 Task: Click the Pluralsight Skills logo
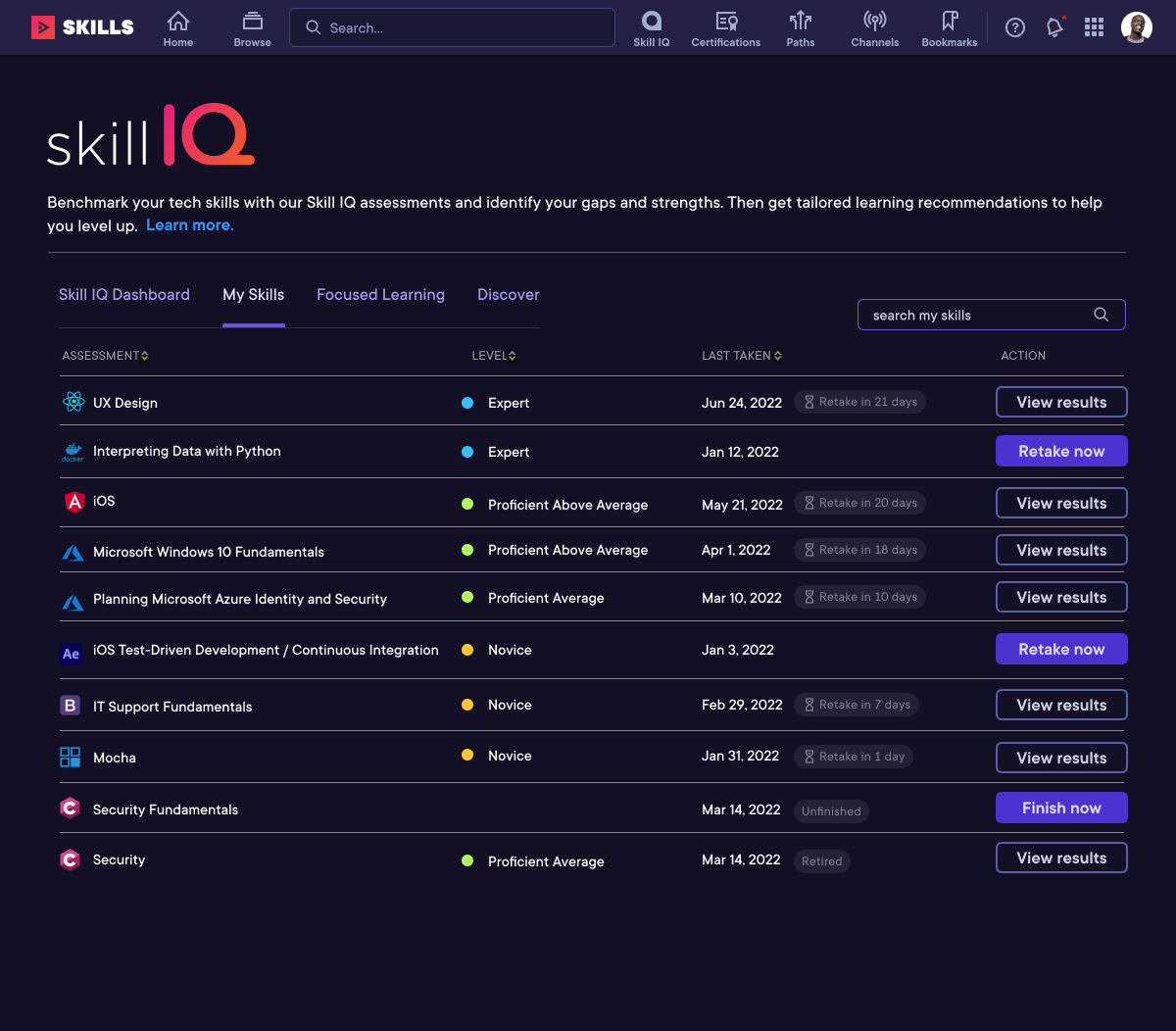click(82, 27)
